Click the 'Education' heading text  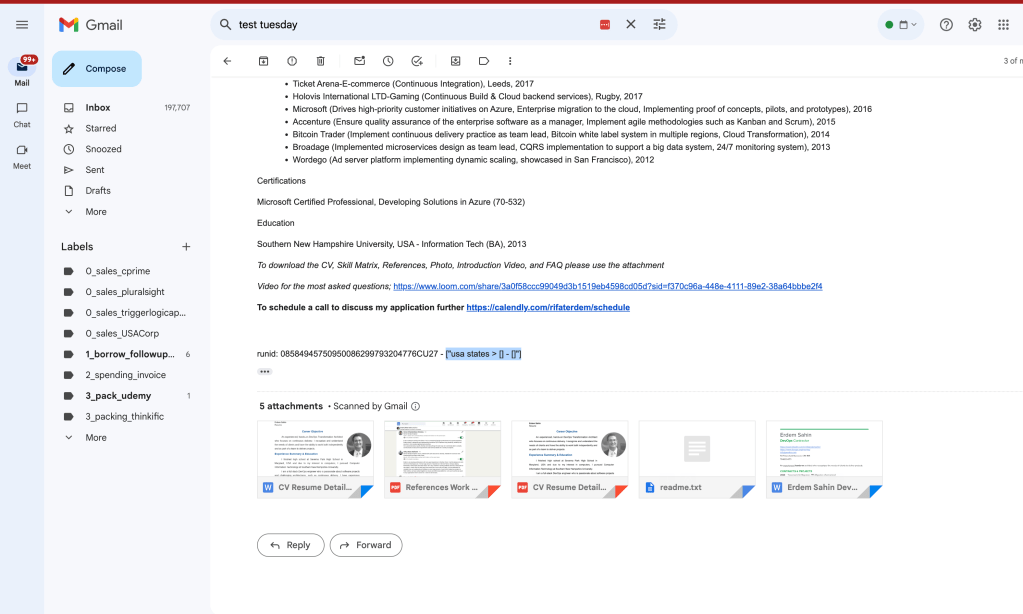click(275, 223)
